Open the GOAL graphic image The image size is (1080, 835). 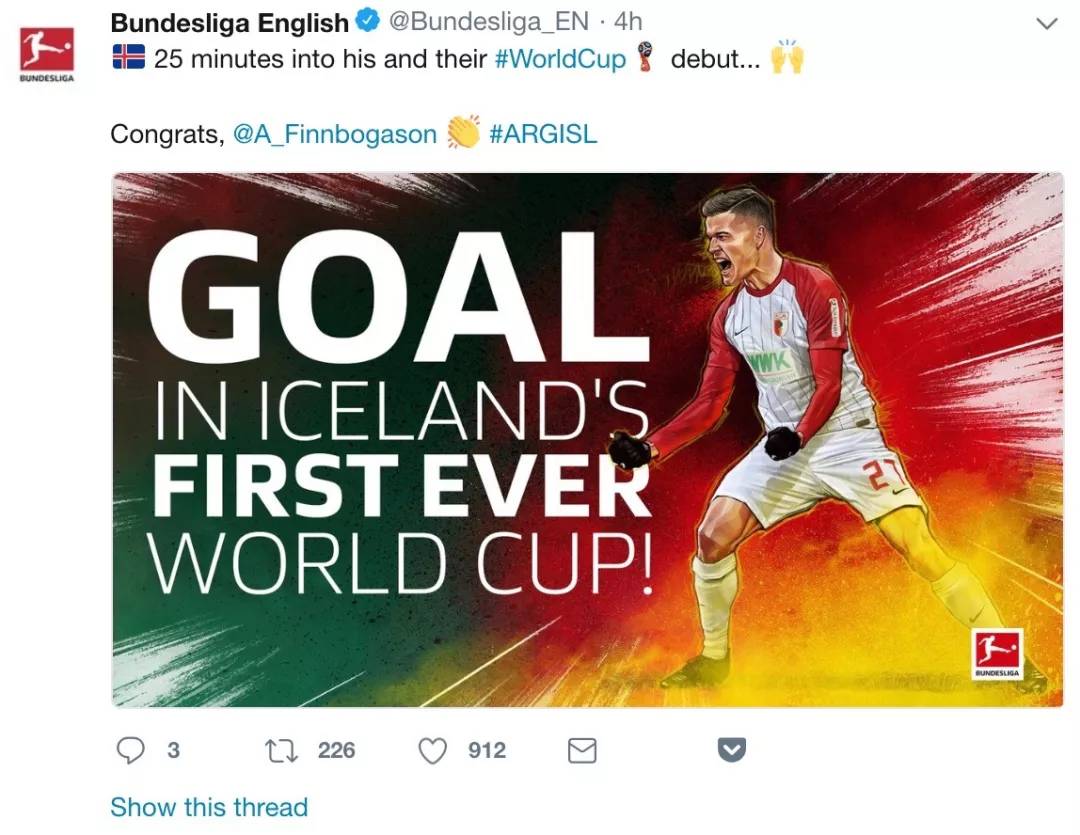[587, 440]
